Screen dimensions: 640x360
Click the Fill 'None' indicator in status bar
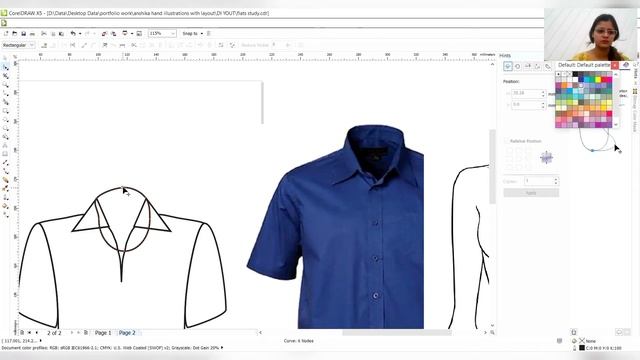(588, 341)
